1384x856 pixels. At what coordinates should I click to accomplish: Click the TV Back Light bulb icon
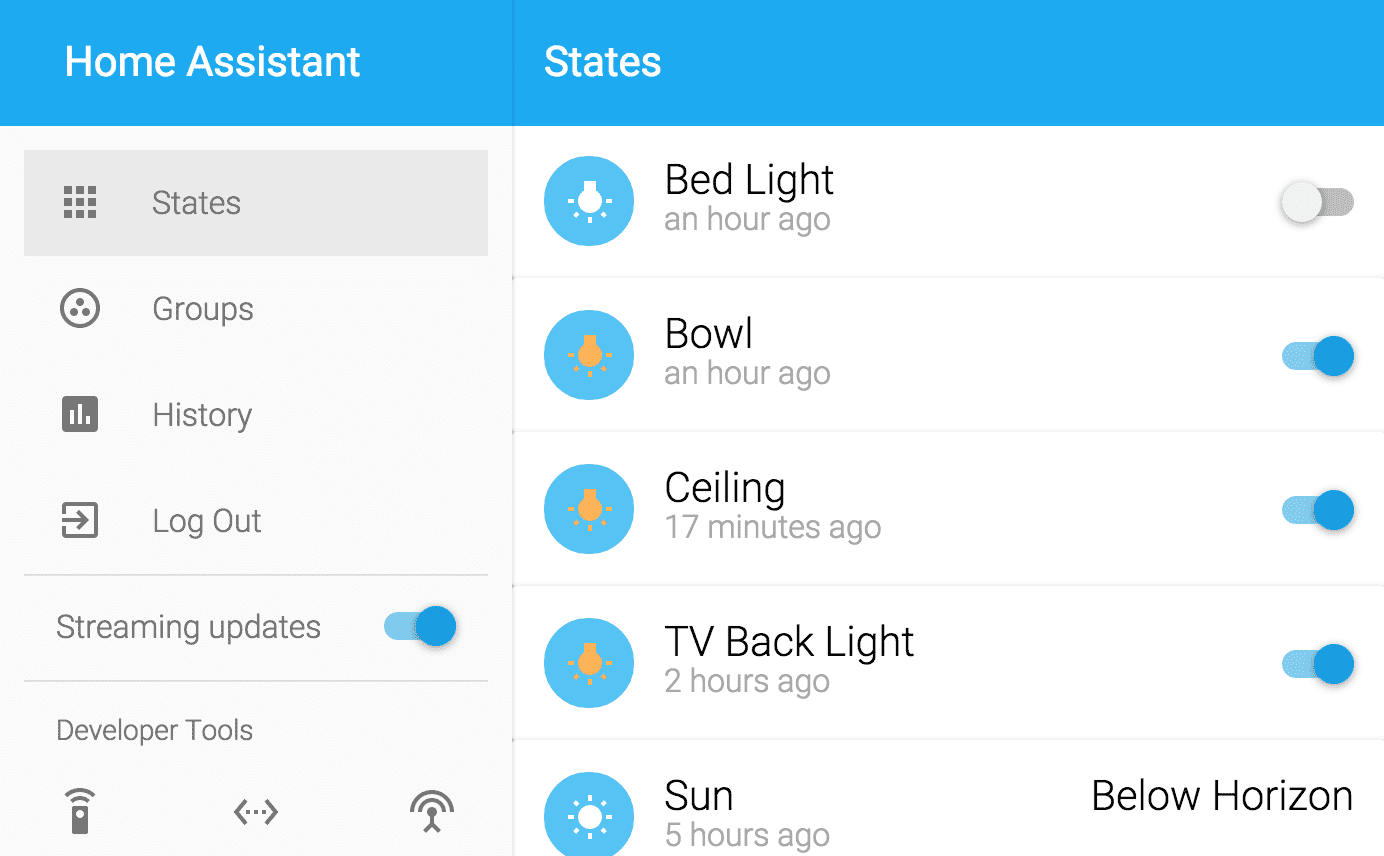pyautogui.click(x=589, y=663)
